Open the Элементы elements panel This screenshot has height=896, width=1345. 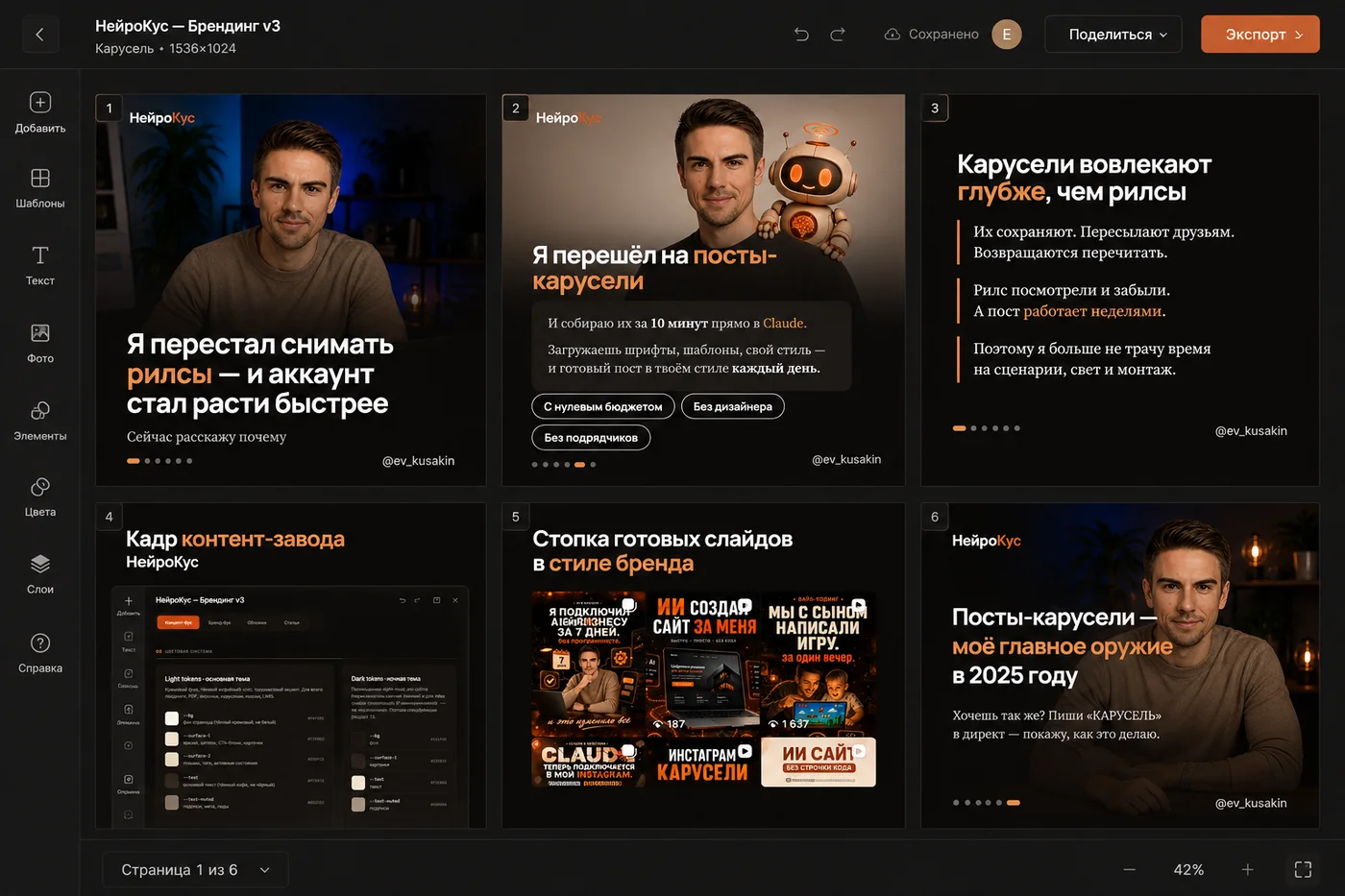39,420
